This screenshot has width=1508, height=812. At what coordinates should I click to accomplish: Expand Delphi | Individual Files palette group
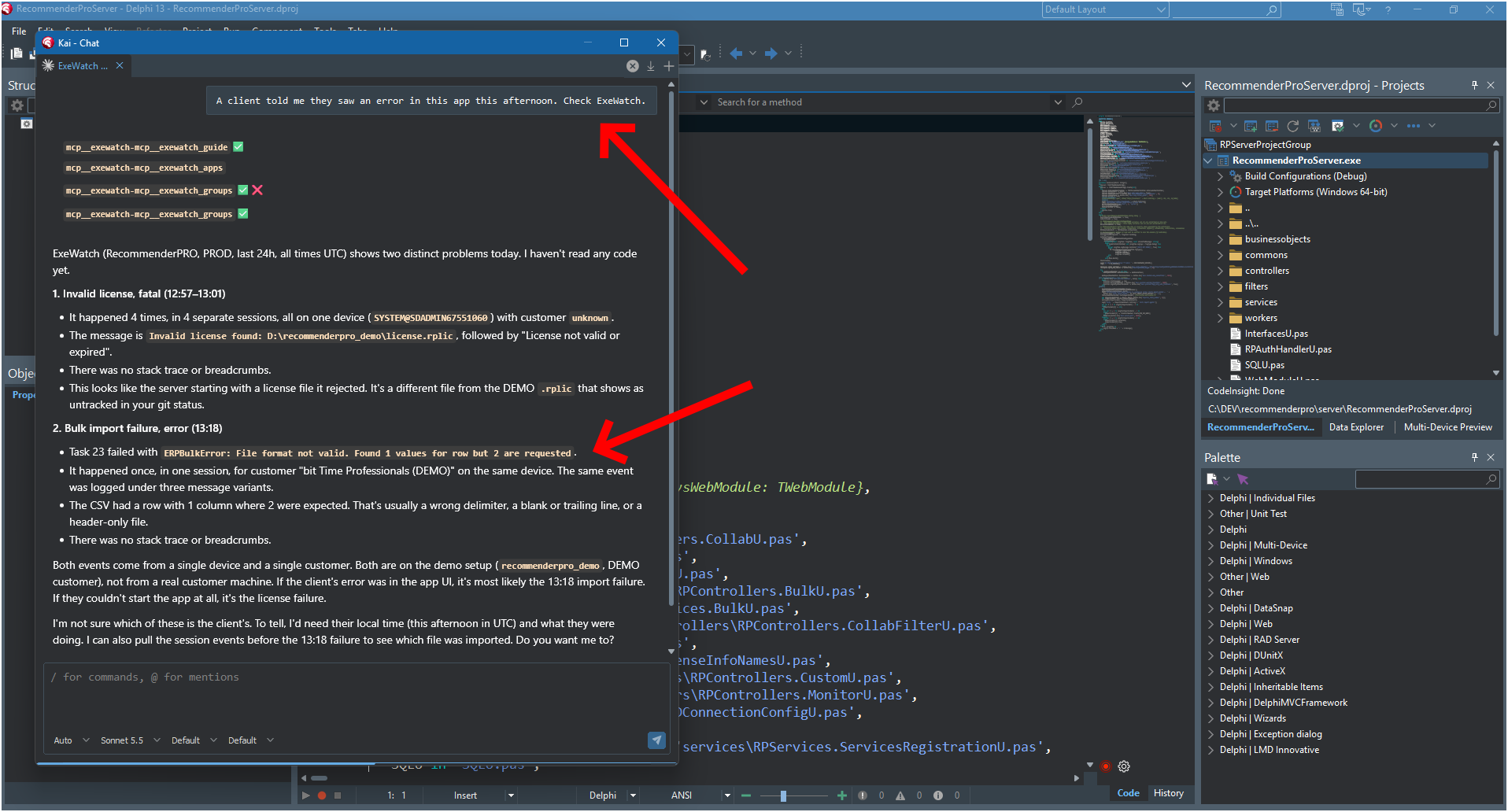1210,498
